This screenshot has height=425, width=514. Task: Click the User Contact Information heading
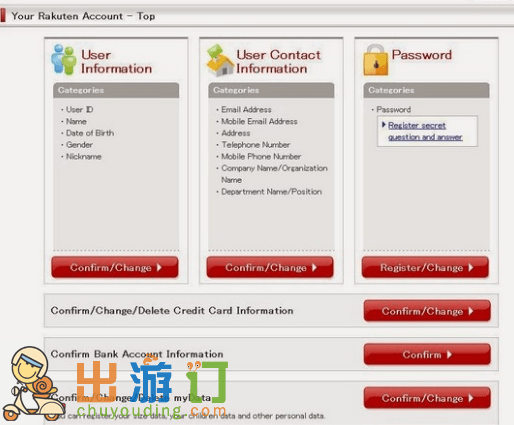tap(279, 61)
